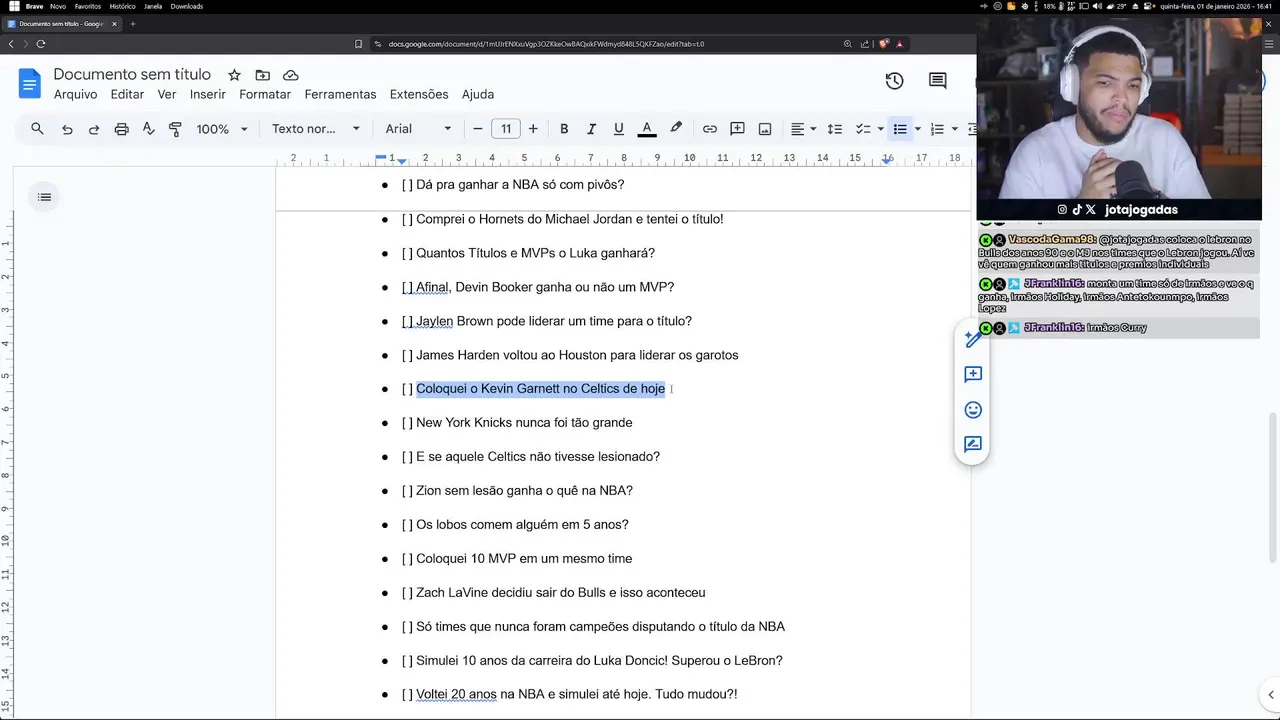Open the move document folder icon
Screen dimensions: 1280x720
(x=262, y=75)
